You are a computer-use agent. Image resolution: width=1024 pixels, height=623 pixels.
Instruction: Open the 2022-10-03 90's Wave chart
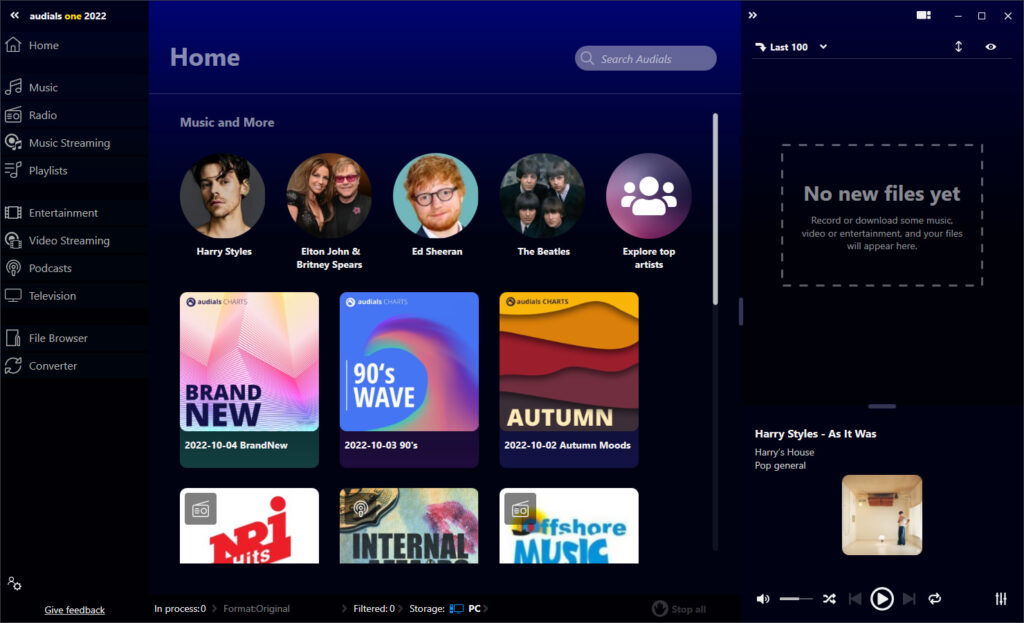[x=409, y=379]
